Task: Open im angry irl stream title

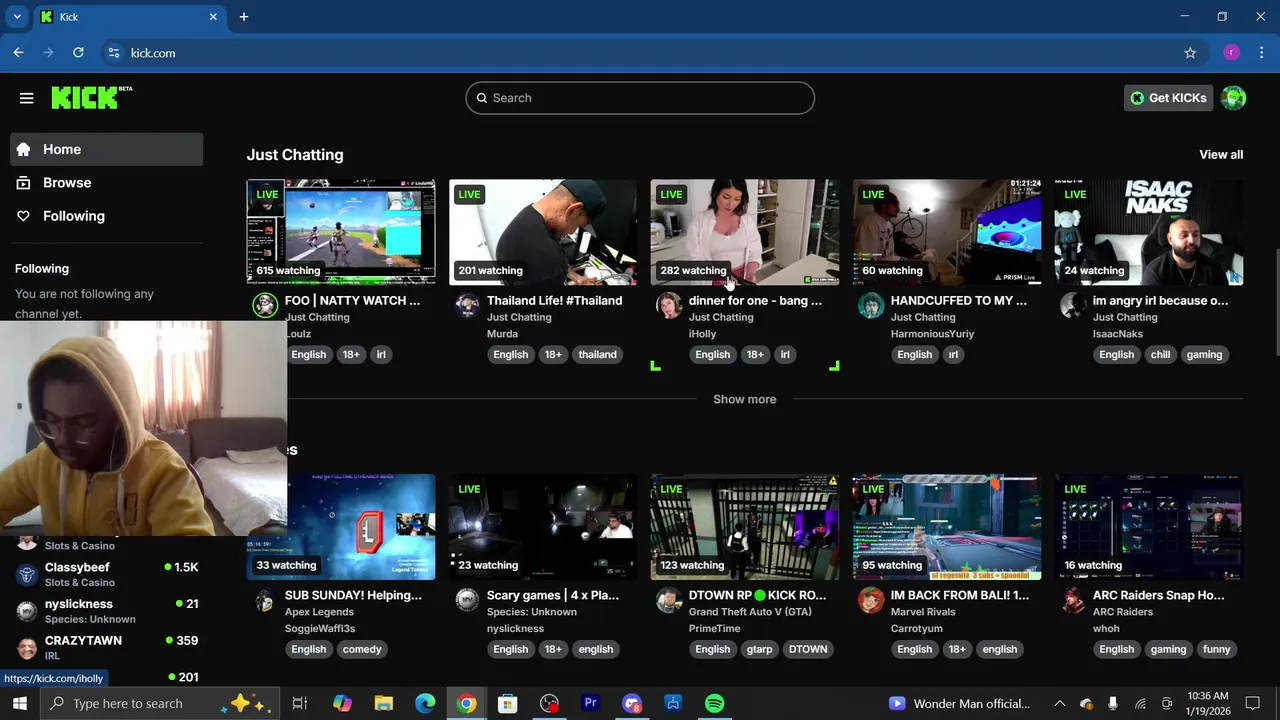Action: (x=1160, y=301)
